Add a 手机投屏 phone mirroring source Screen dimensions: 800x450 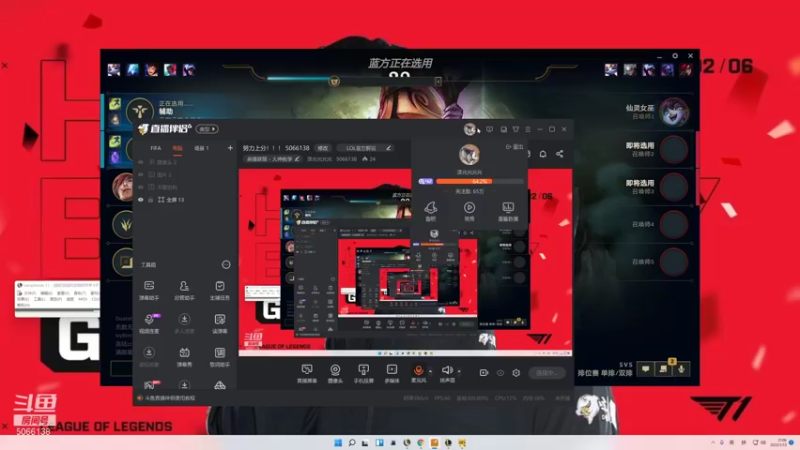coord(364,373)
